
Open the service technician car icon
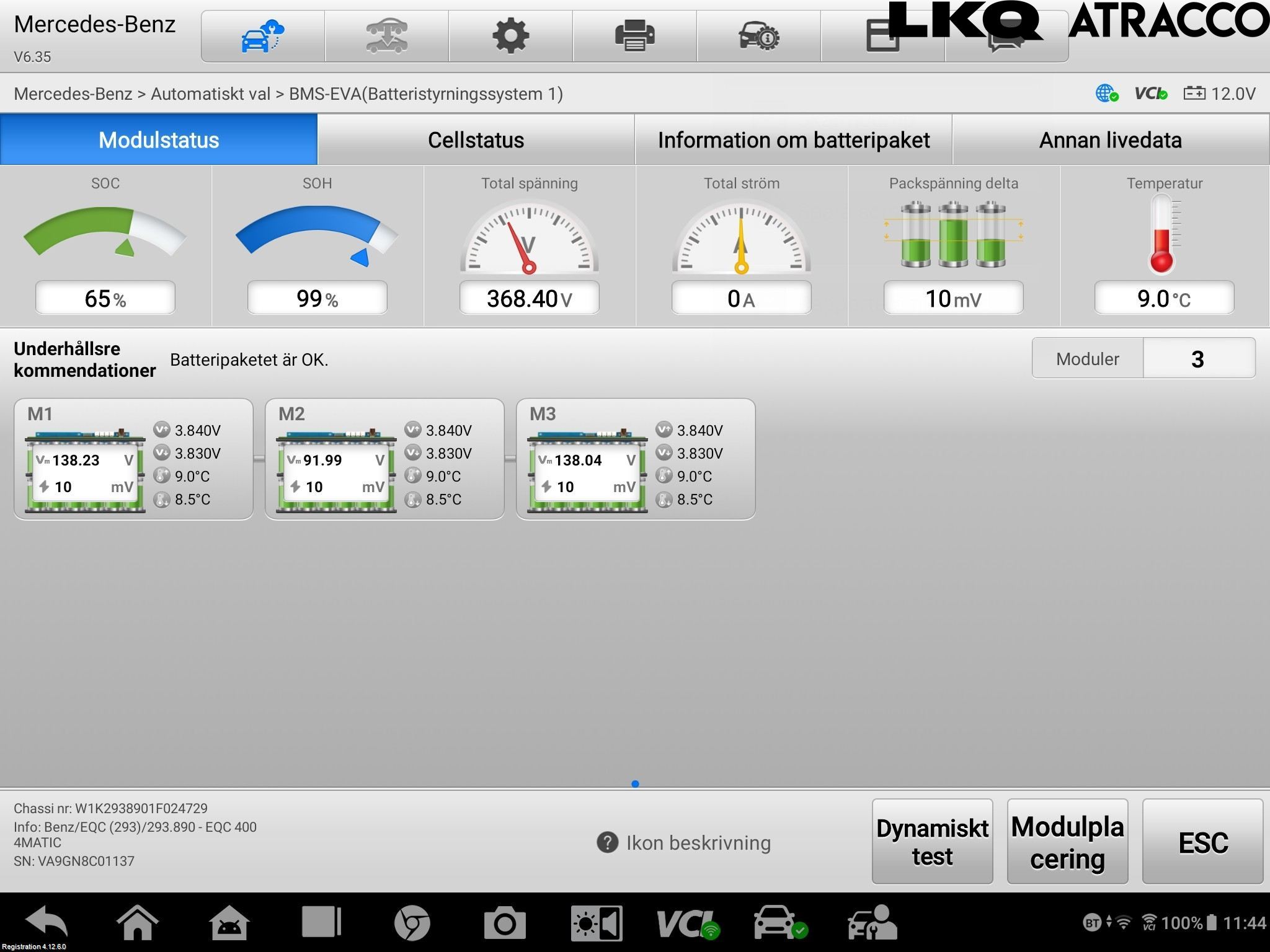pyautogui.click(x=873, y=923)
